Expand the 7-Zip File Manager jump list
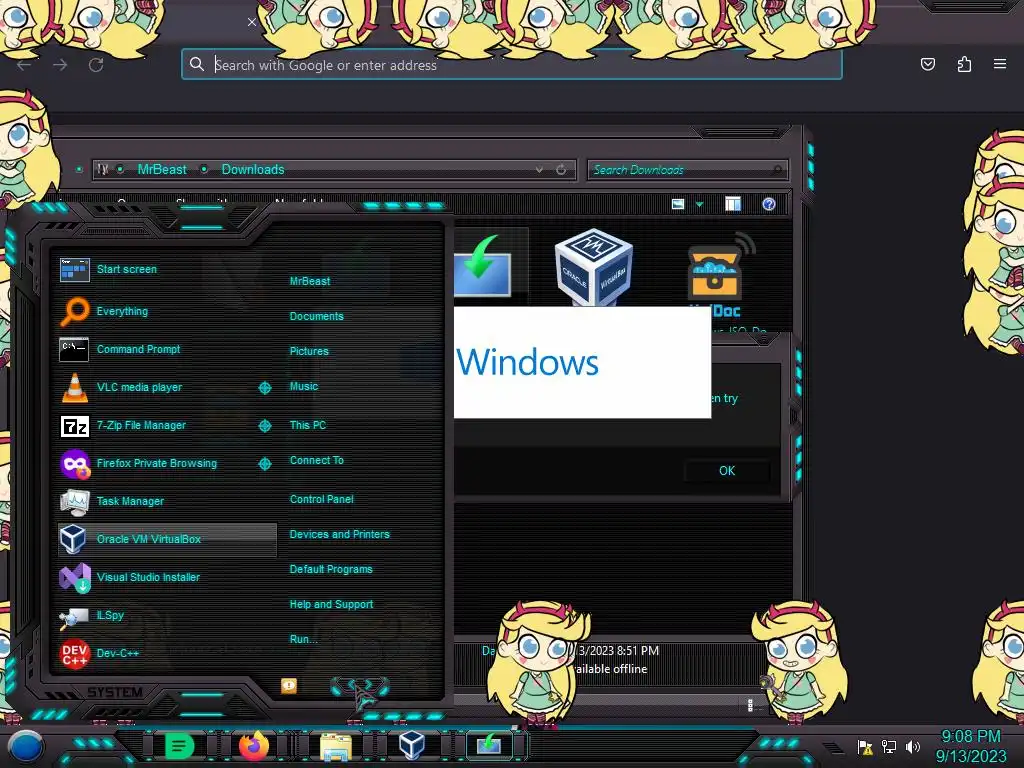Image resolution: width=1024 pixels, height=768 pixels. 264,426
